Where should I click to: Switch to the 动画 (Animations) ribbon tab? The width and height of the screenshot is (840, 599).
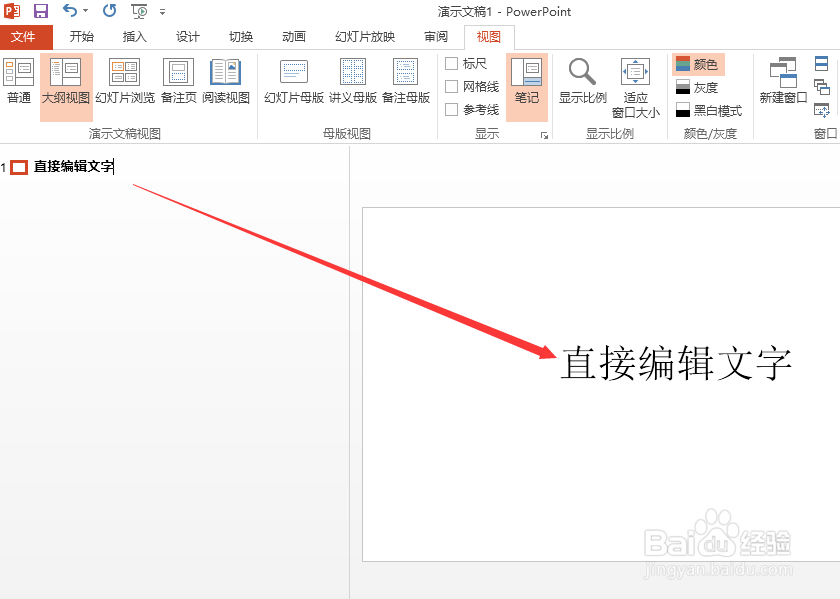(x=294, y=36)
